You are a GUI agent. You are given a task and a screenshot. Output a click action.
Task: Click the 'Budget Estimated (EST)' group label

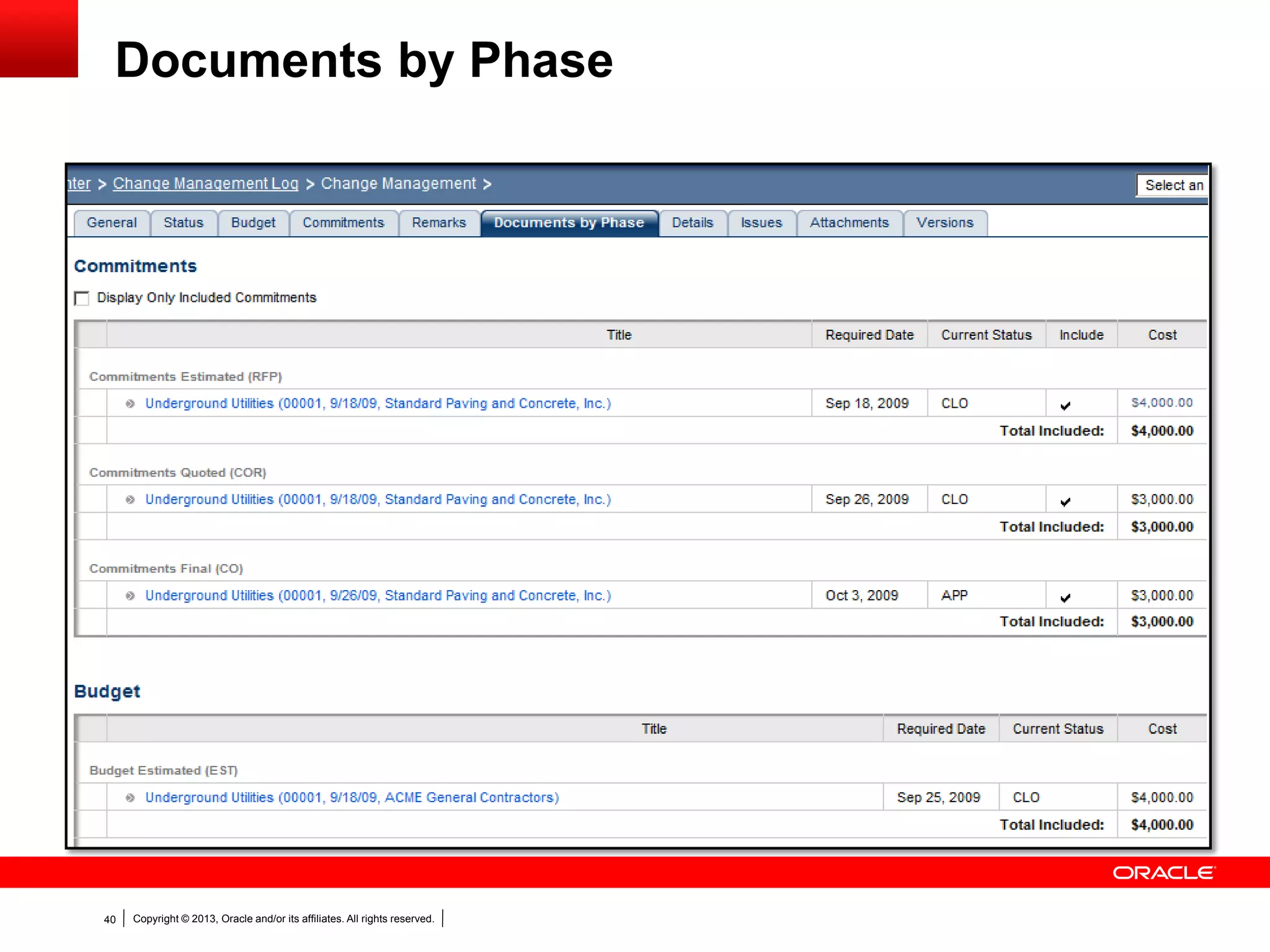pos(164,770)
